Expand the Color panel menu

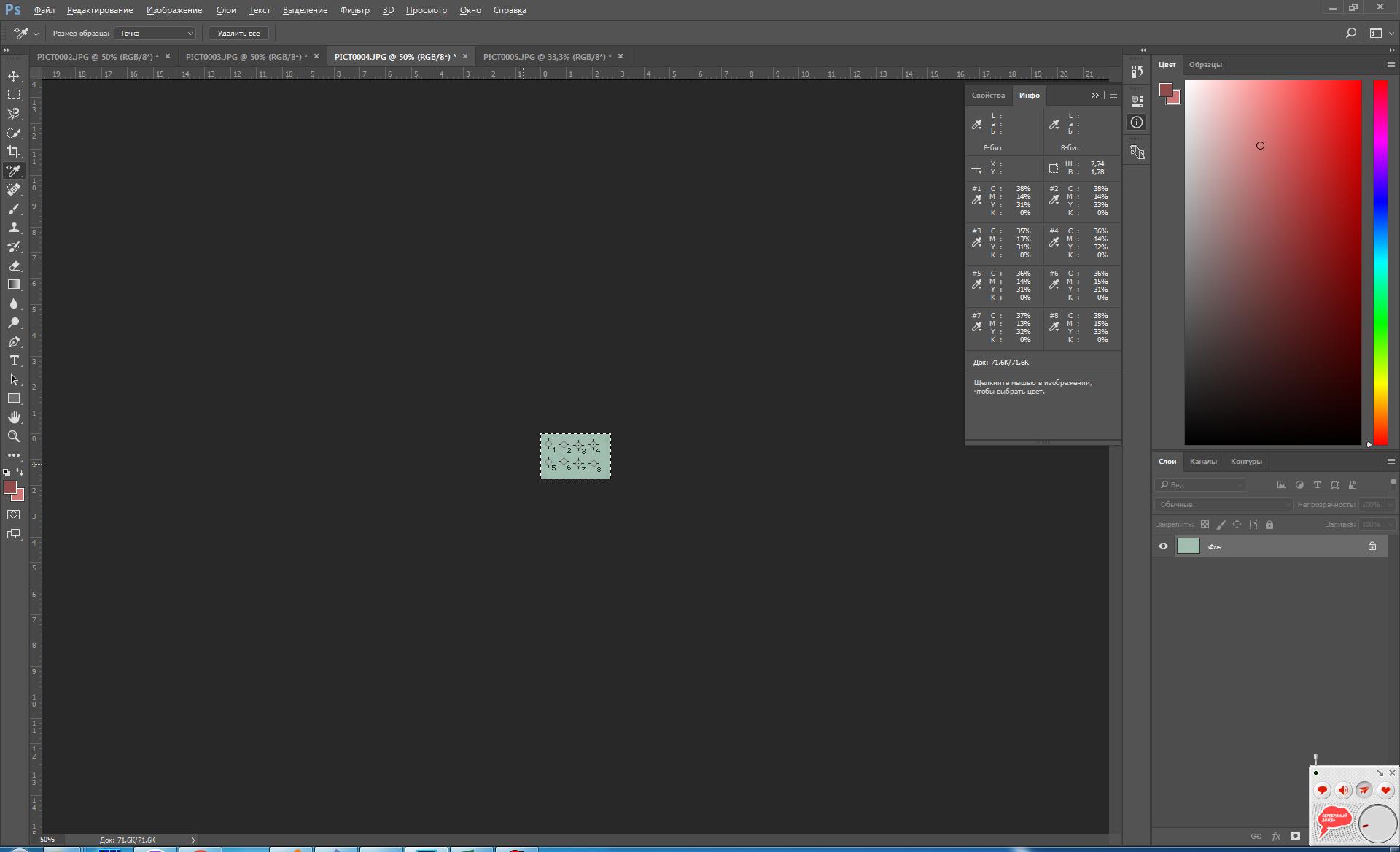coord(1391,65)
